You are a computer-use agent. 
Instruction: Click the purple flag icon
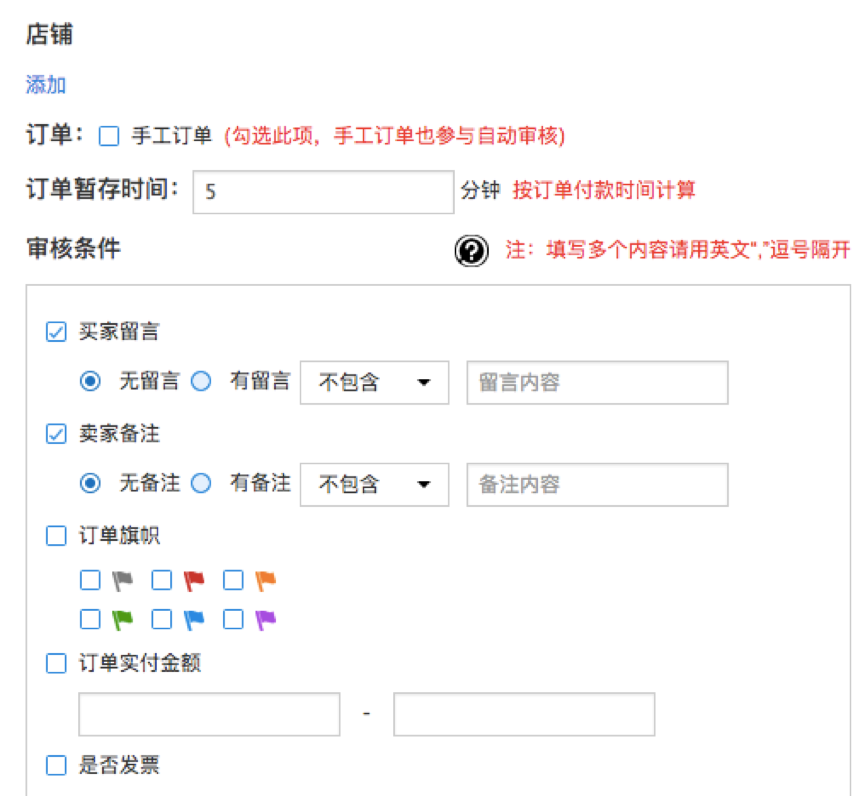pyautogui.click(x=265, y=620)
